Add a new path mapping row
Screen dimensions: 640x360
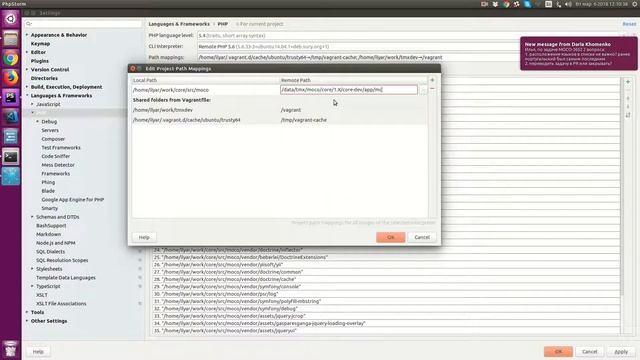pos(432,80)
